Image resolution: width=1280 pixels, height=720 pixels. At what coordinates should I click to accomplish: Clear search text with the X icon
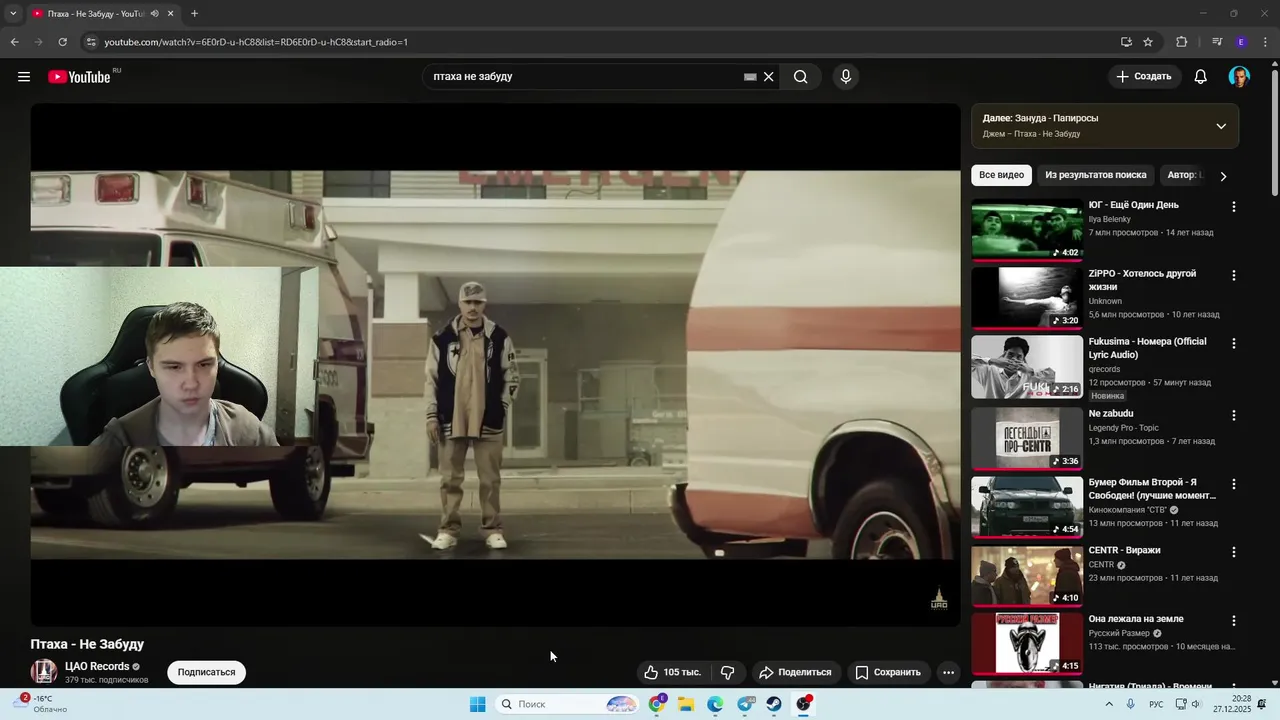pyautogui.click(x=769, y=77)
